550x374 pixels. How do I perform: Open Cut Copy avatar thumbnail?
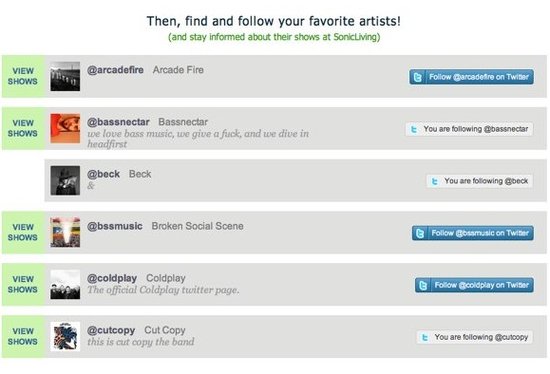(65, 336)
